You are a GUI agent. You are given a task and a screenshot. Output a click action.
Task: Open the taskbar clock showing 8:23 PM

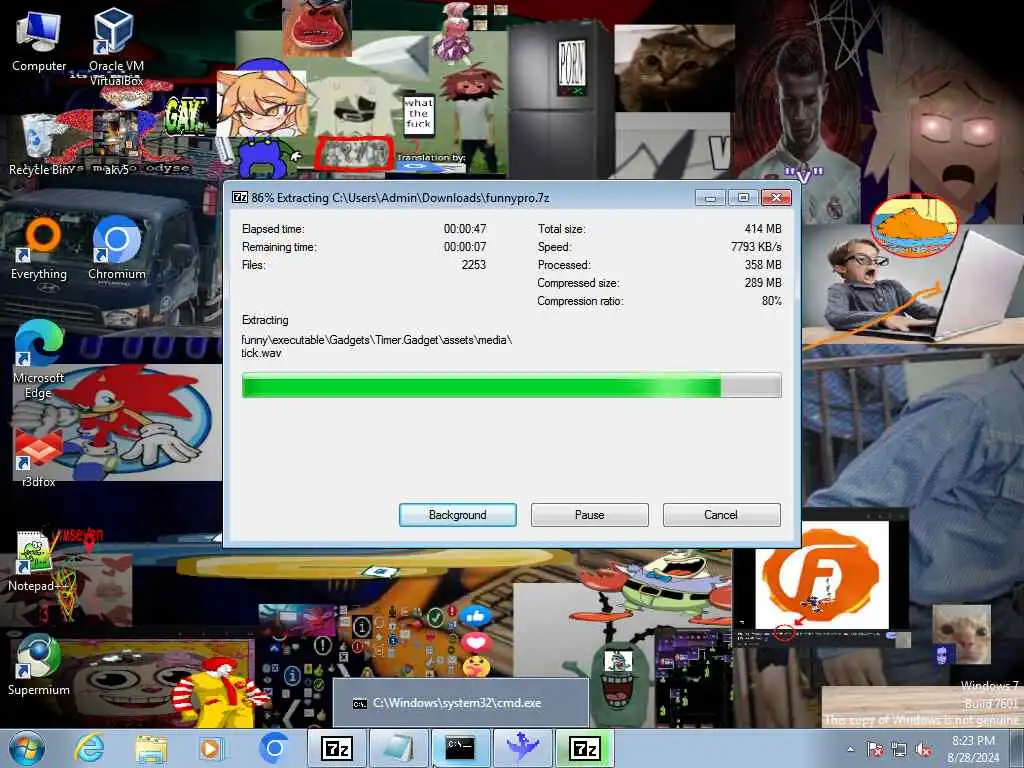pyautogui.click(x=973, y=748)
